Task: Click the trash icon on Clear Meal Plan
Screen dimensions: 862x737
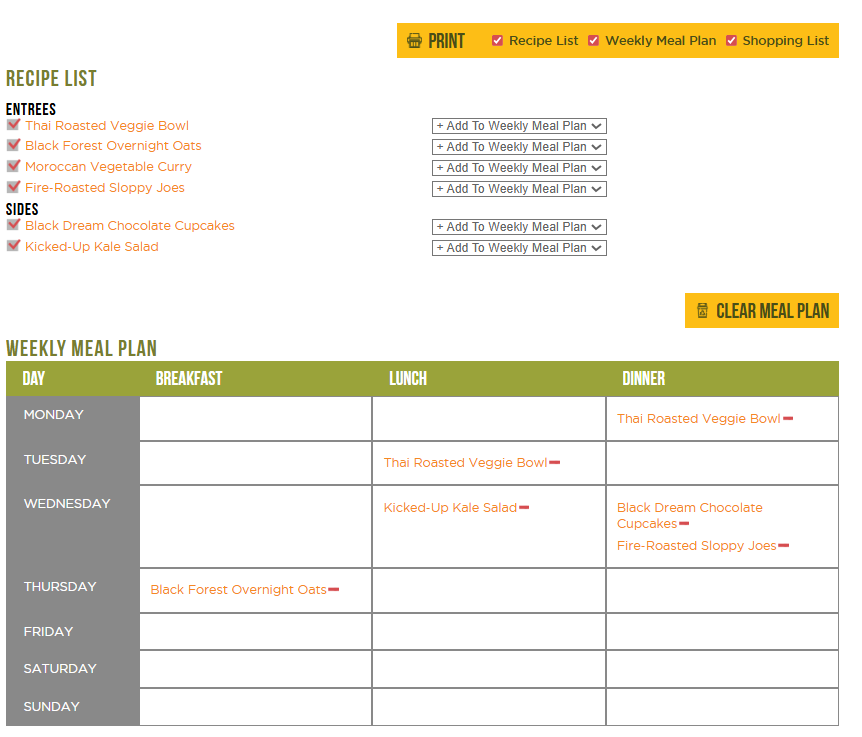Action: tap(702, 311)
